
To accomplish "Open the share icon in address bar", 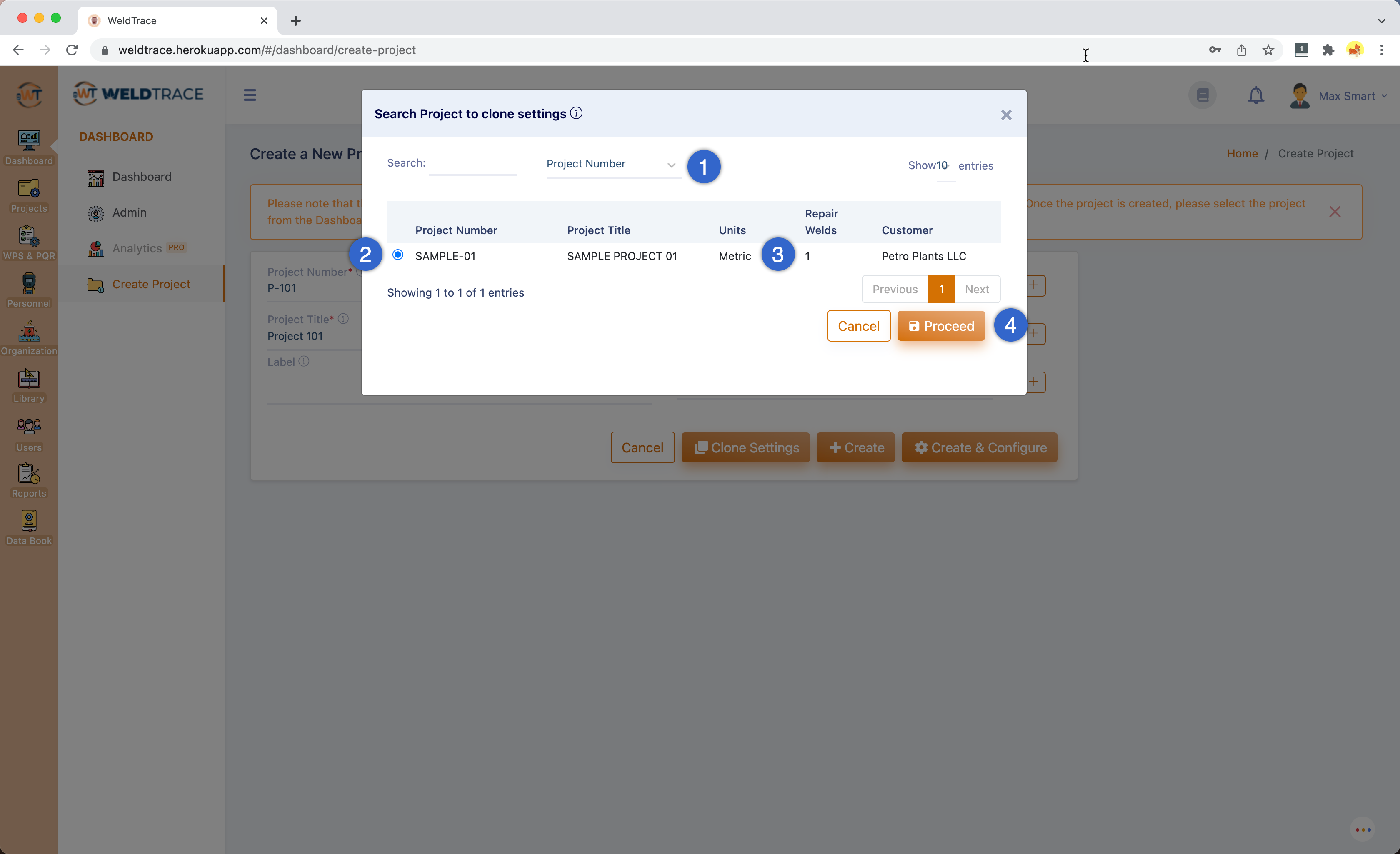I will (x=1242, y=50).
